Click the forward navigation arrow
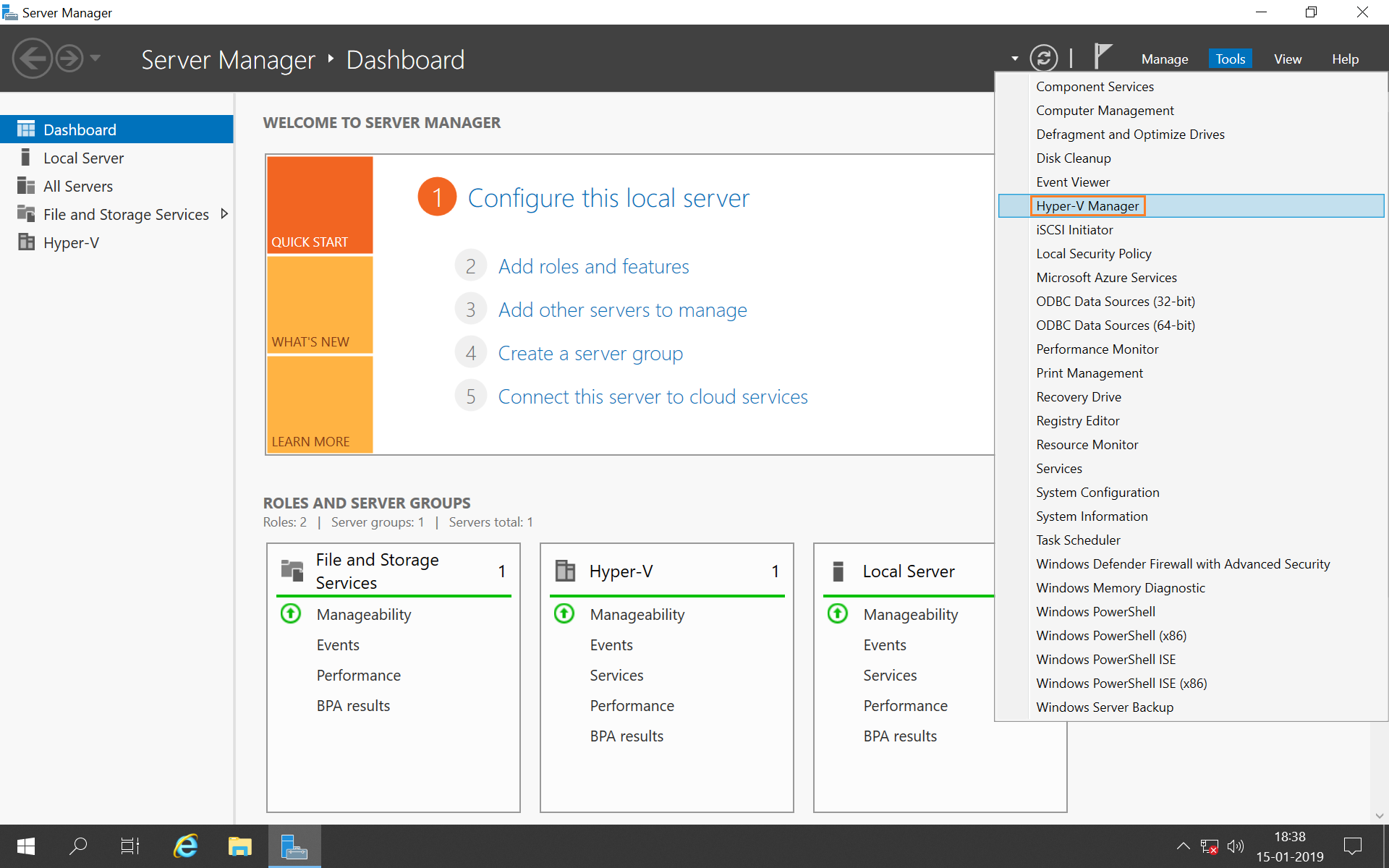1389x868 pixels. pyautogui.click(x=69, y=59)
